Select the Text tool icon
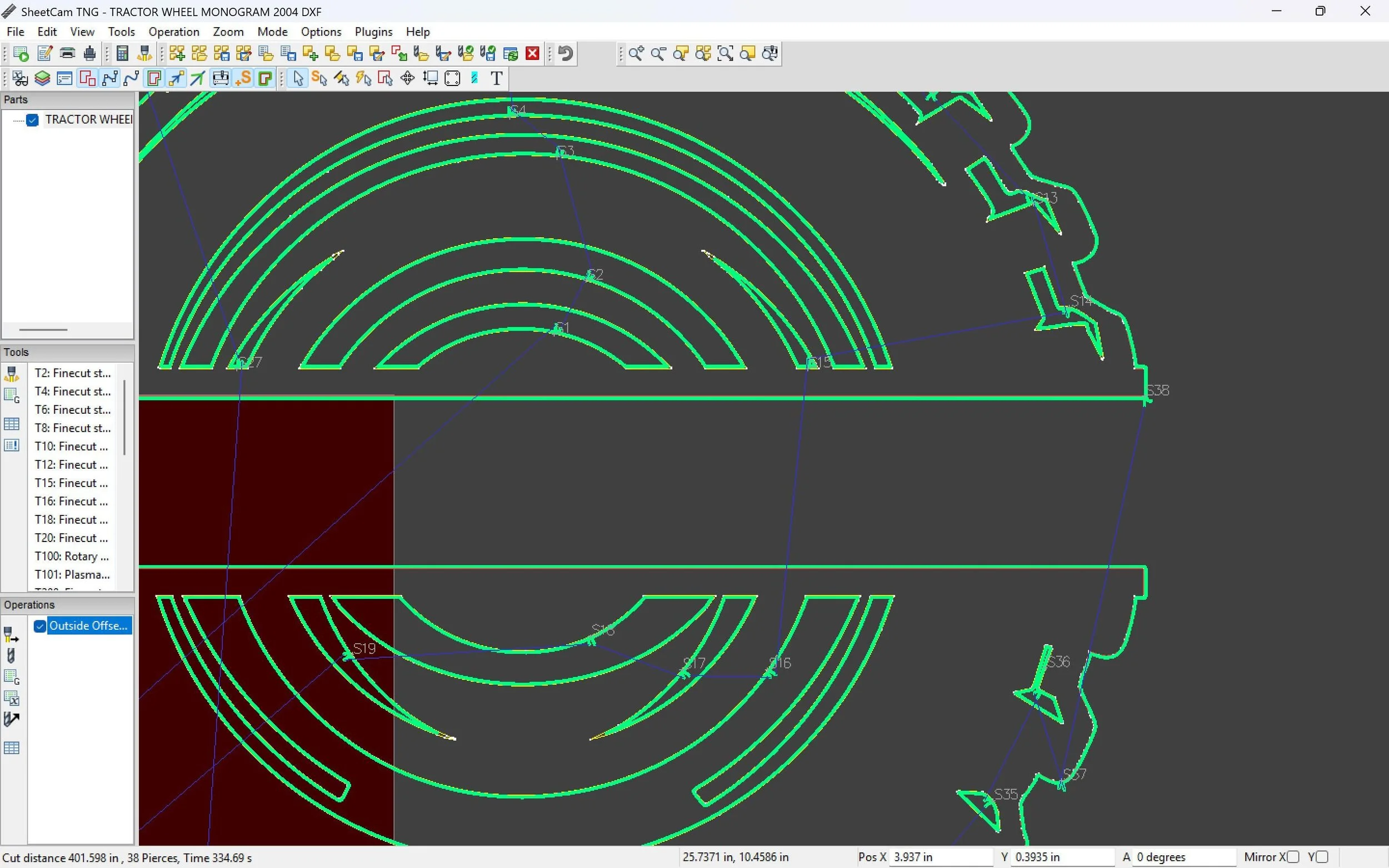1389x868 pixels. tap(497, 78)
